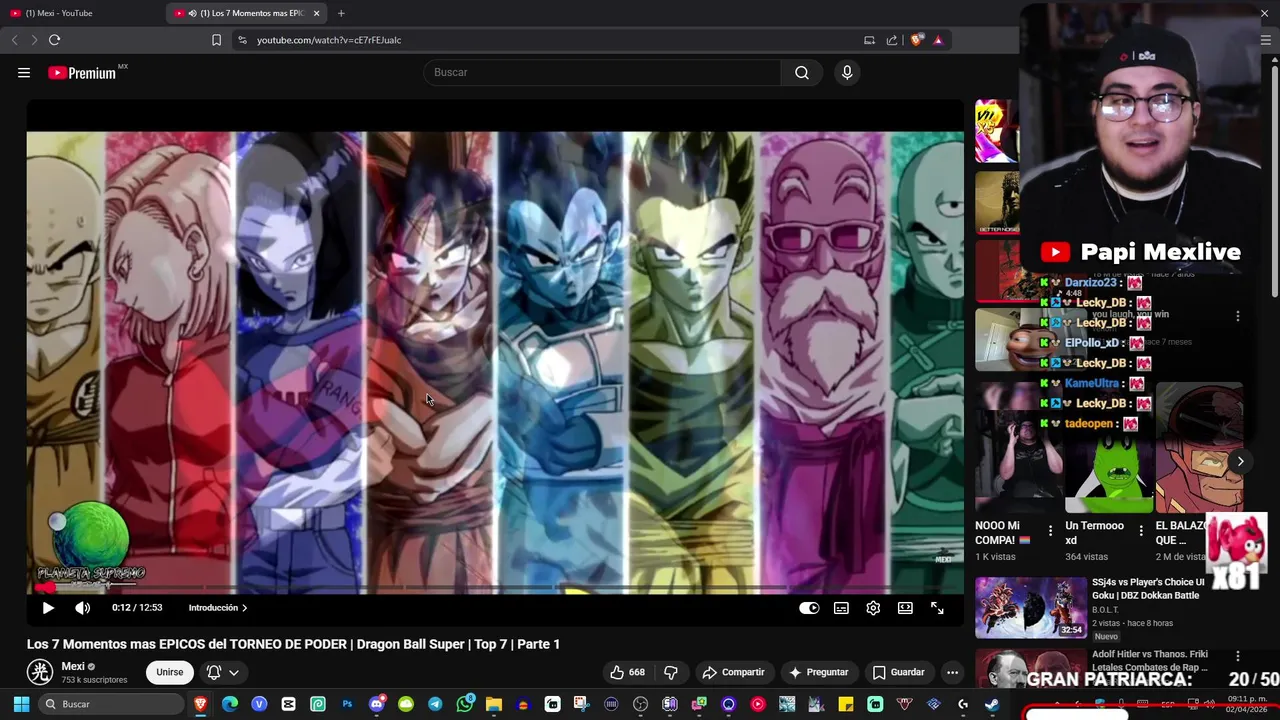Screen dimensions: 1280x720
Task: Open options for Un Termooo xd short
Action: (1141, 531)
